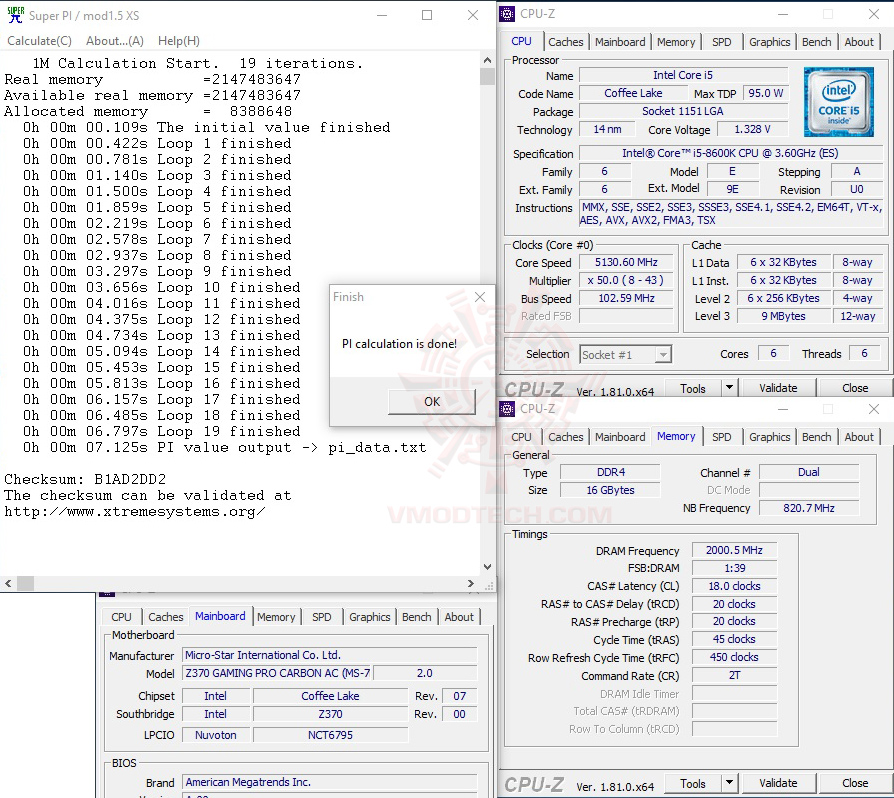The width and height of the screenshot is (894, 798).
Task: Open Memory tab in the Mainboard CPU-Z window
Action: point(276,617)
